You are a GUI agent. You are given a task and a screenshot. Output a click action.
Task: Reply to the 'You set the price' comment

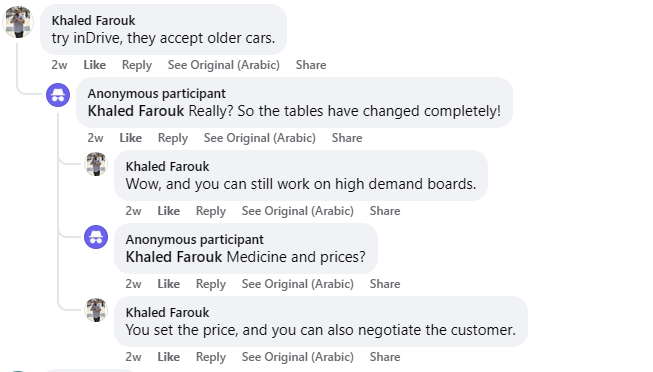[x=211, y=357]
